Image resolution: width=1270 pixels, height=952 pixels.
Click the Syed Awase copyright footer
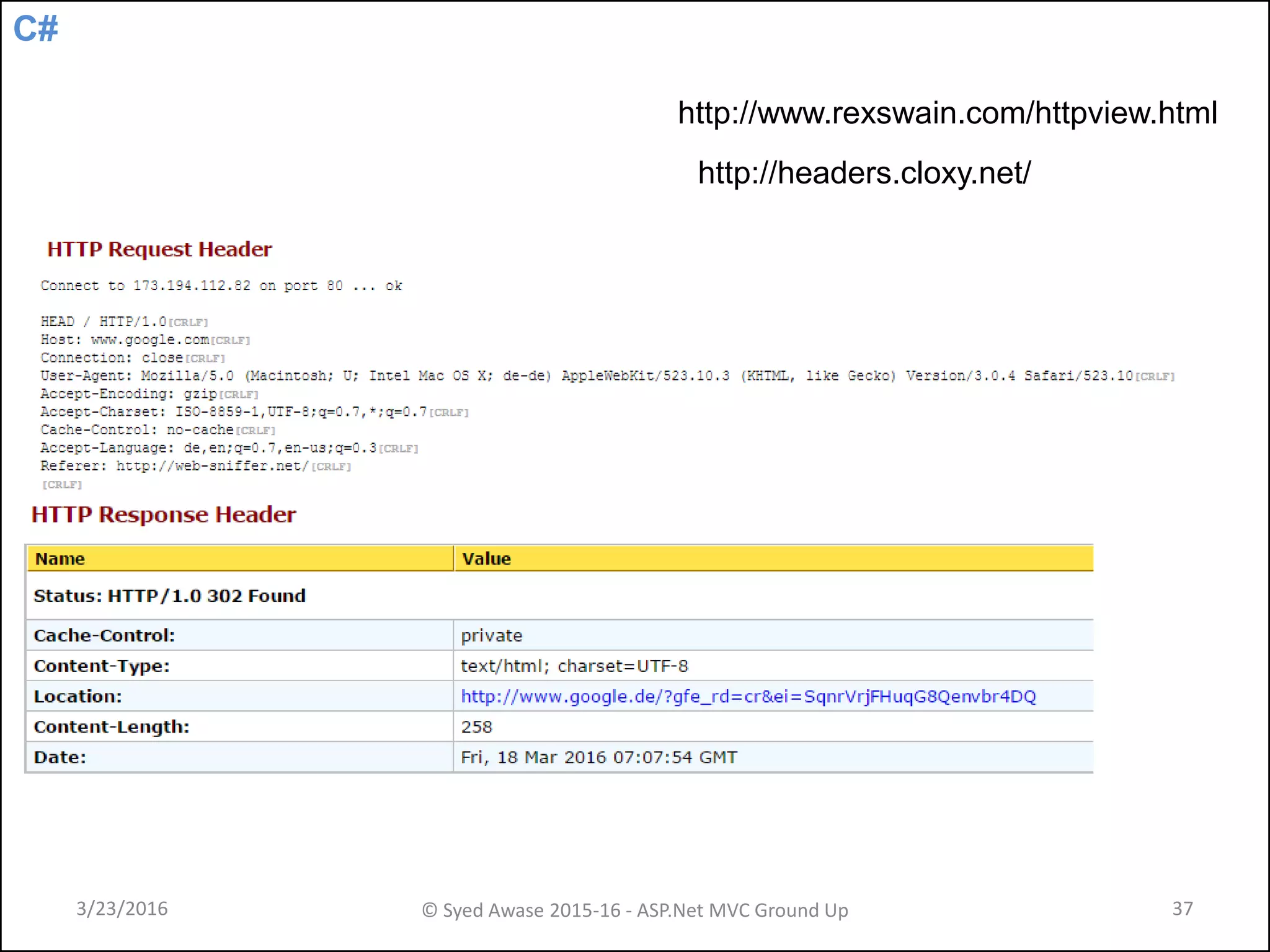point(635,910)
